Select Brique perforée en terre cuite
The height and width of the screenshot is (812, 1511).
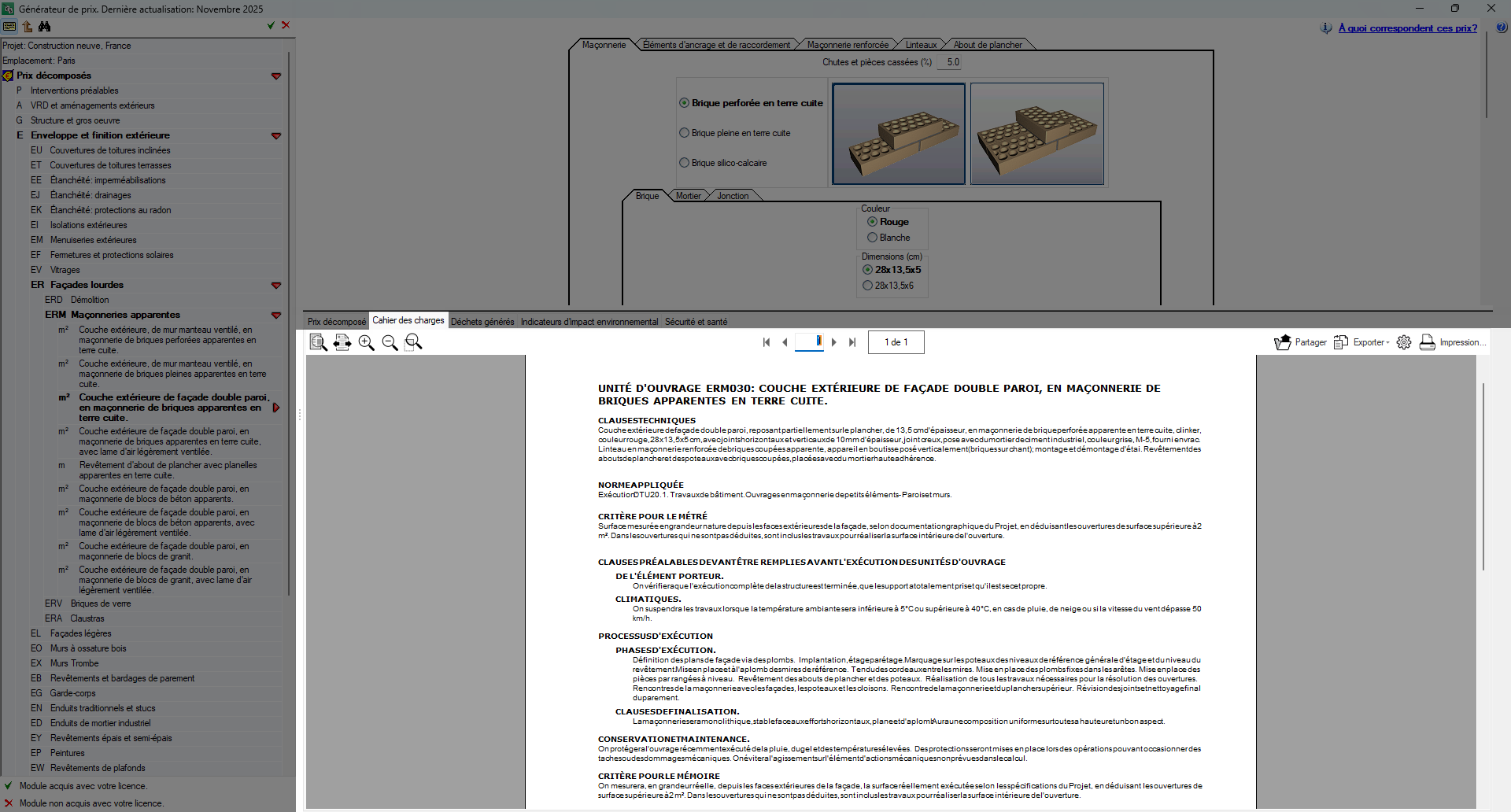pyautogui.click(x=685, y=103)
